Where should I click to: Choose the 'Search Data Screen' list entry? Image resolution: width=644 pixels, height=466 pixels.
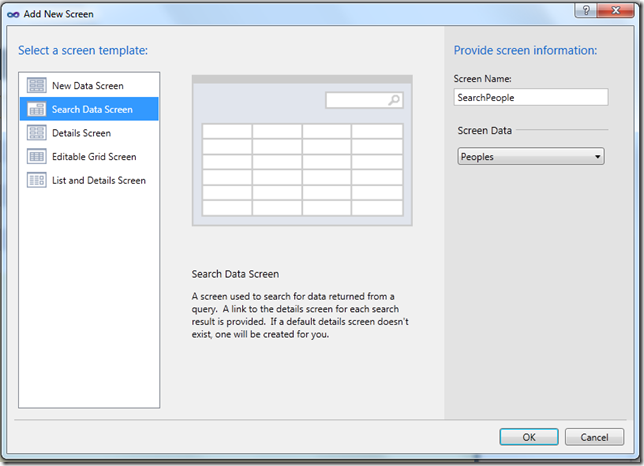pyautogui.click(x=92, y=109)
